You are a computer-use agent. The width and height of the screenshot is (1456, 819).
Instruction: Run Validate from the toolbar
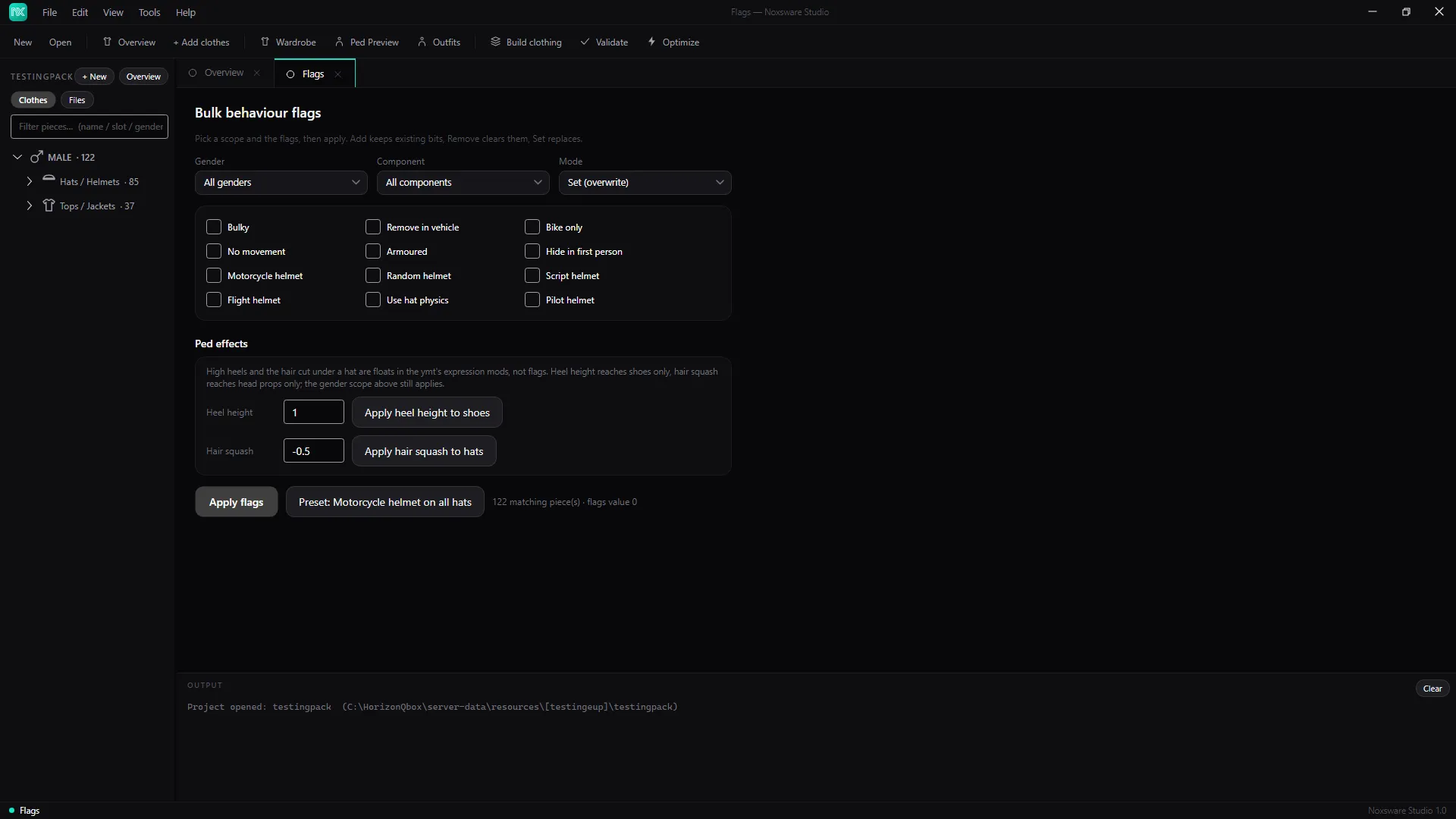[x=604, y=42]
